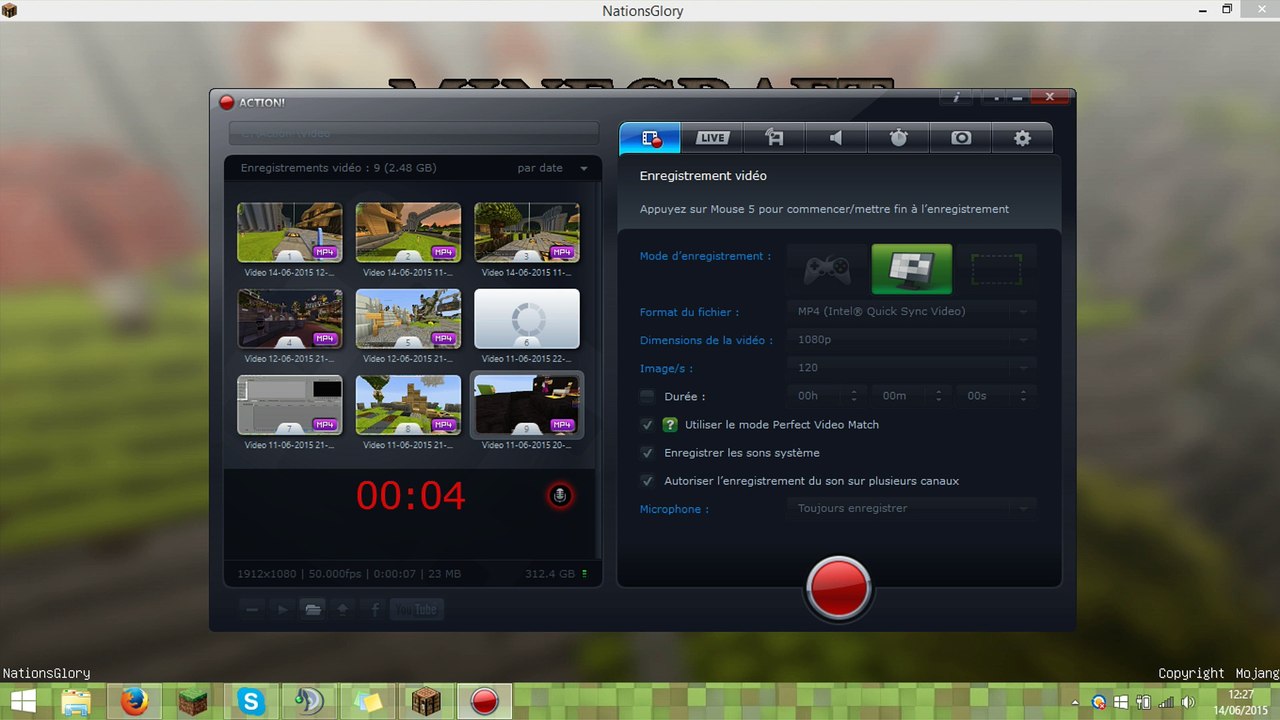The image size is (1280, 720).
Task: Select video thumbnail number 7
Action: pyautogui.click(x=289, y=404)
